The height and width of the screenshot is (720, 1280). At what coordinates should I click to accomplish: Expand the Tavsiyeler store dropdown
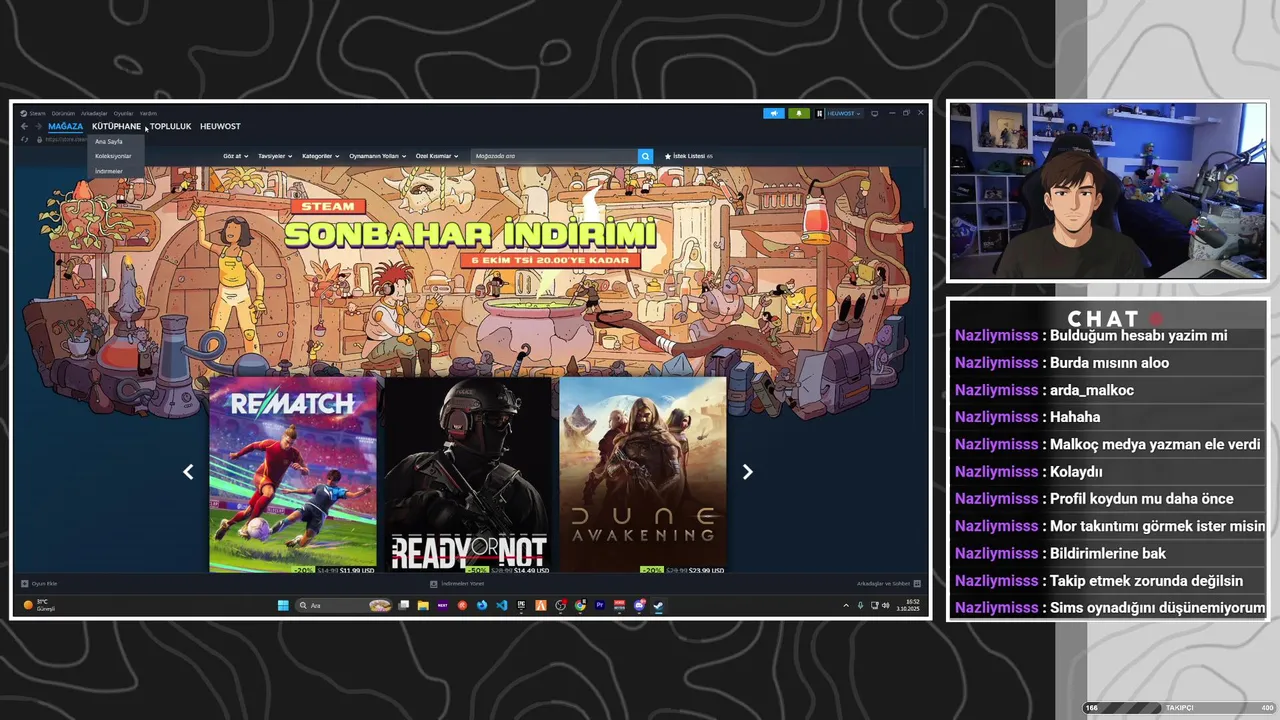point(274,156)
